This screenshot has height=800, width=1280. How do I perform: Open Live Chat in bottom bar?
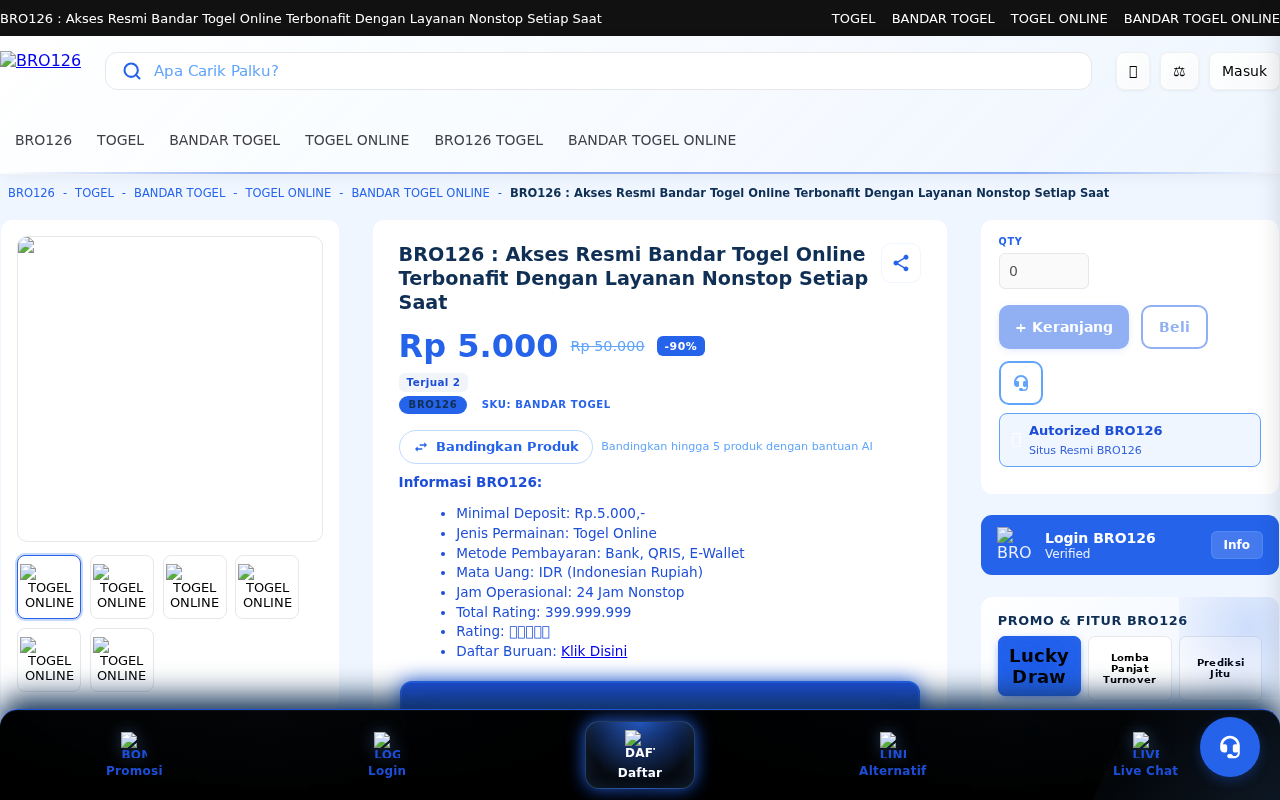(1145, 755)
